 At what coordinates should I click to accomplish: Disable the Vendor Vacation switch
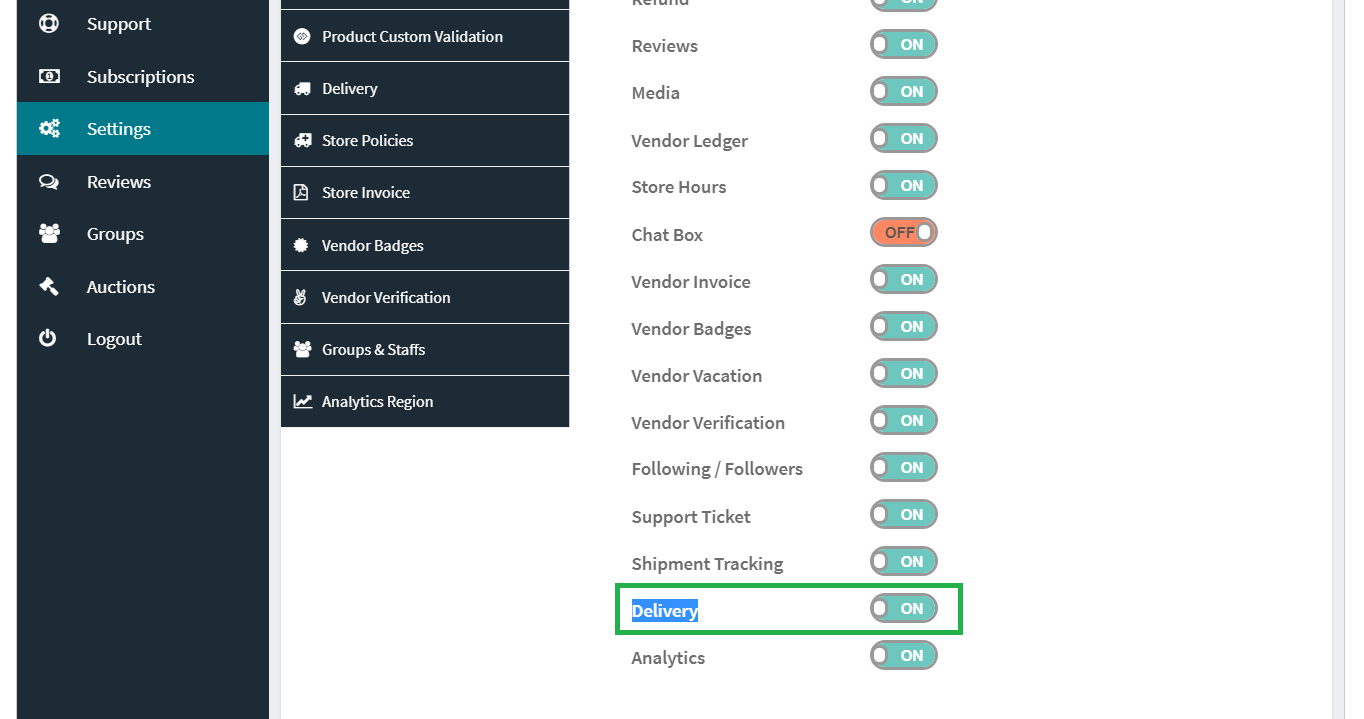pyautogui.click(x=903, y=373)
